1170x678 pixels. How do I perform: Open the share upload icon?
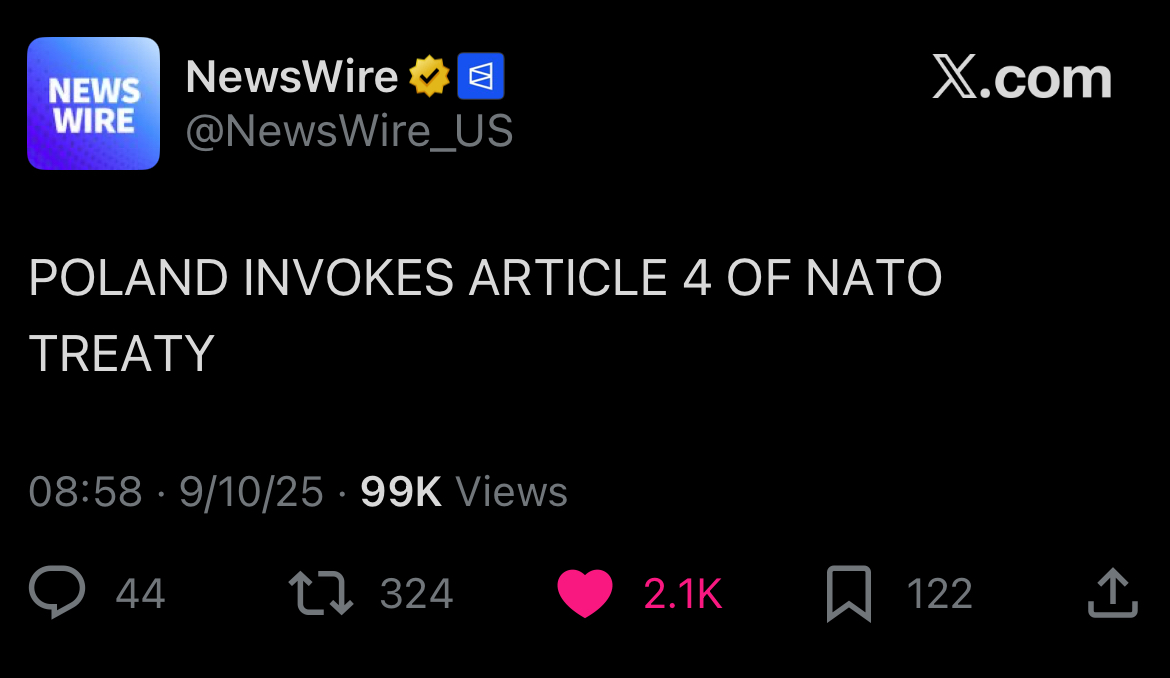tap(1113, 593)
